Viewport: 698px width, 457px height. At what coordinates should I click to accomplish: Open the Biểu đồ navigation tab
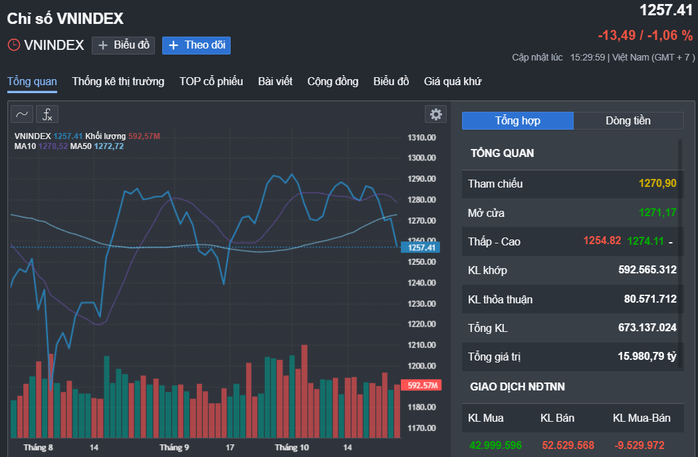click(391, 81)
